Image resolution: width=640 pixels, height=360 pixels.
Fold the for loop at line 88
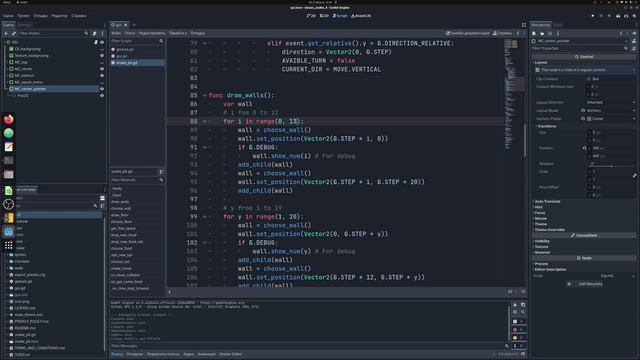204,121
